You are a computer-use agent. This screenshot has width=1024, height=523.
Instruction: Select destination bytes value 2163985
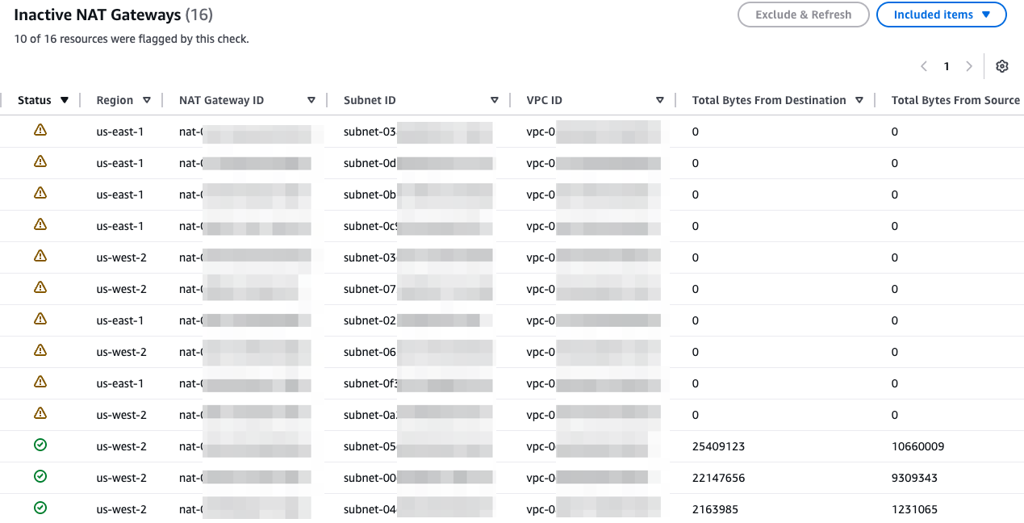coord(715,509)
